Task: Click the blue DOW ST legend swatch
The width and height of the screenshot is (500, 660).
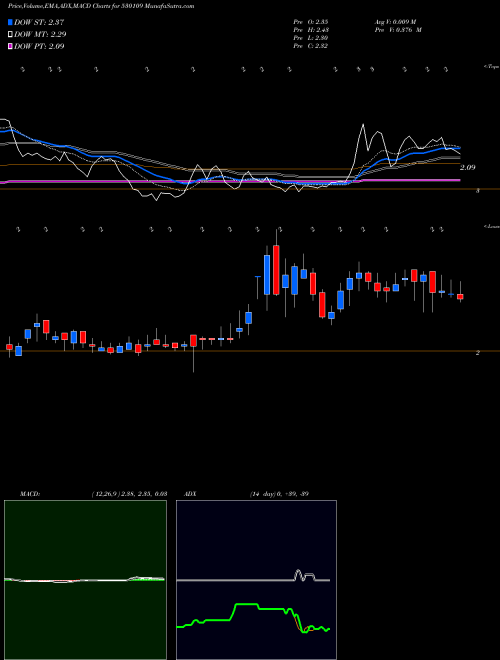Action: coord(10,22)
